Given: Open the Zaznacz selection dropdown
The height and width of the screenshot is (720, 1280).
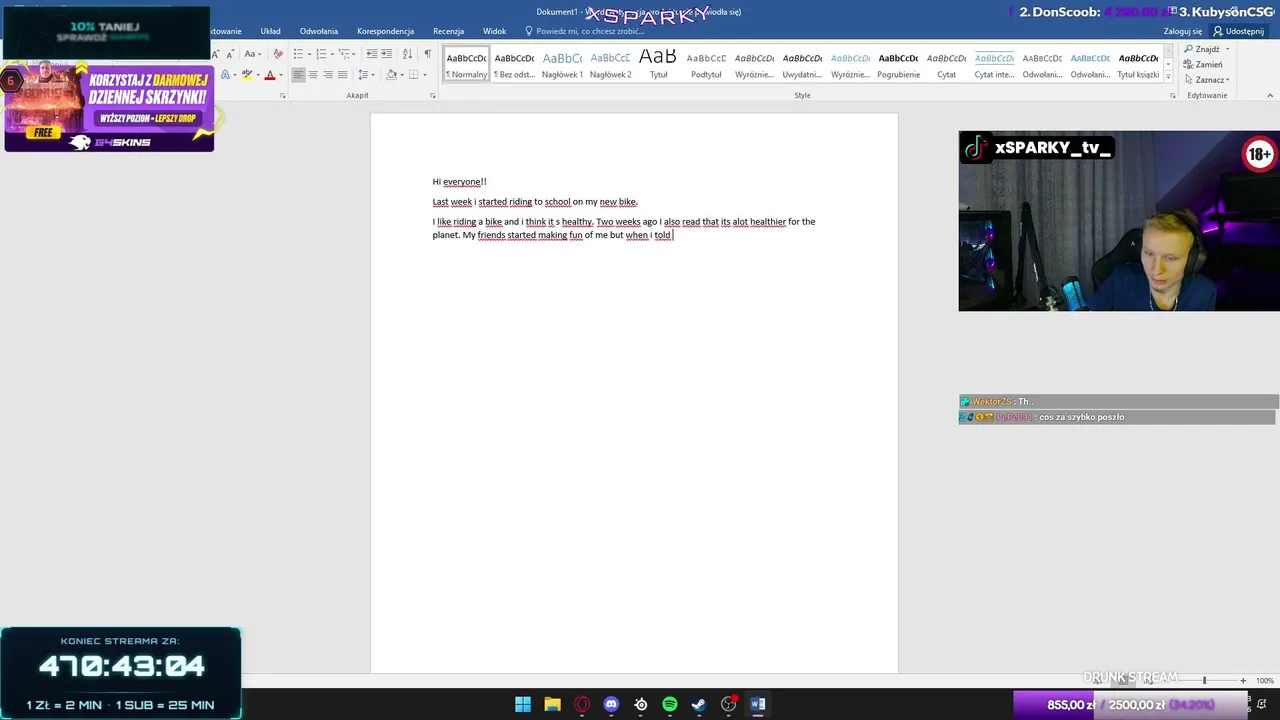Looking at the screenshot, I should coord(1207,80).
